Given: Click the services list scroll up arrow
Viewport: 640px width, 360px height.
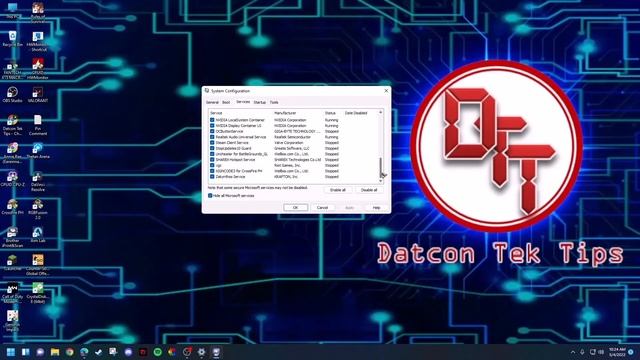Looking at the screenshot, I should tap(381, 112).
